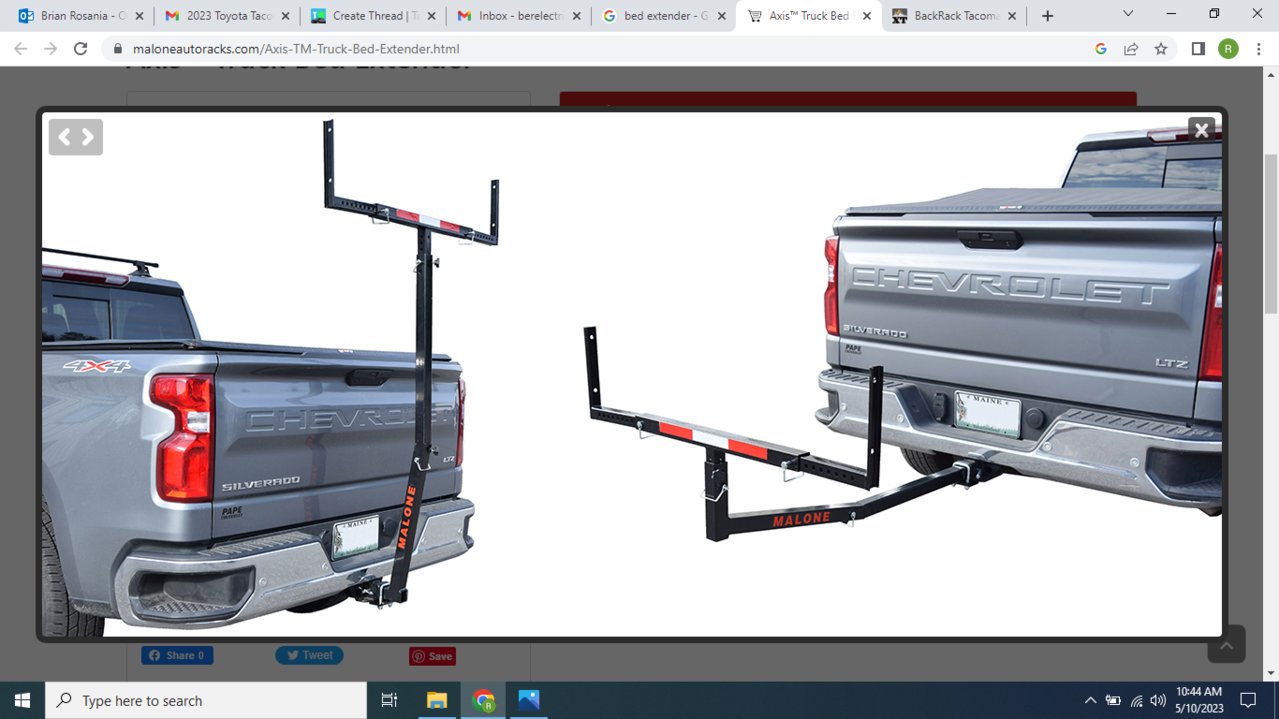Open the Chrome three-dot menu
1279x719 pixels.
point(1258,48)
